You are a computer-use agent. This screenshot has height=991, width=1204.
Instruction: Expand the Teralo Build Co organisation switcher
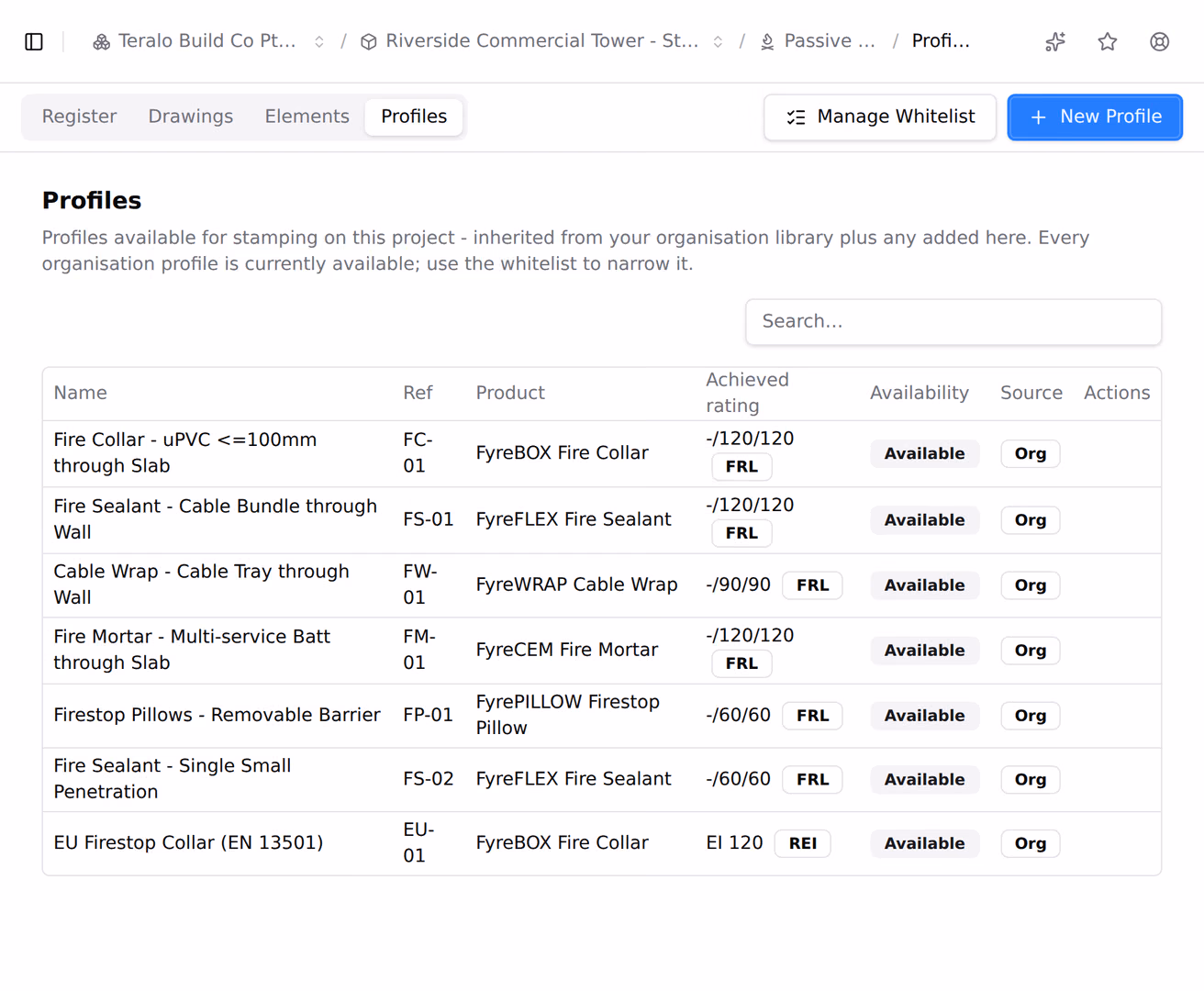tap(319, 42)
